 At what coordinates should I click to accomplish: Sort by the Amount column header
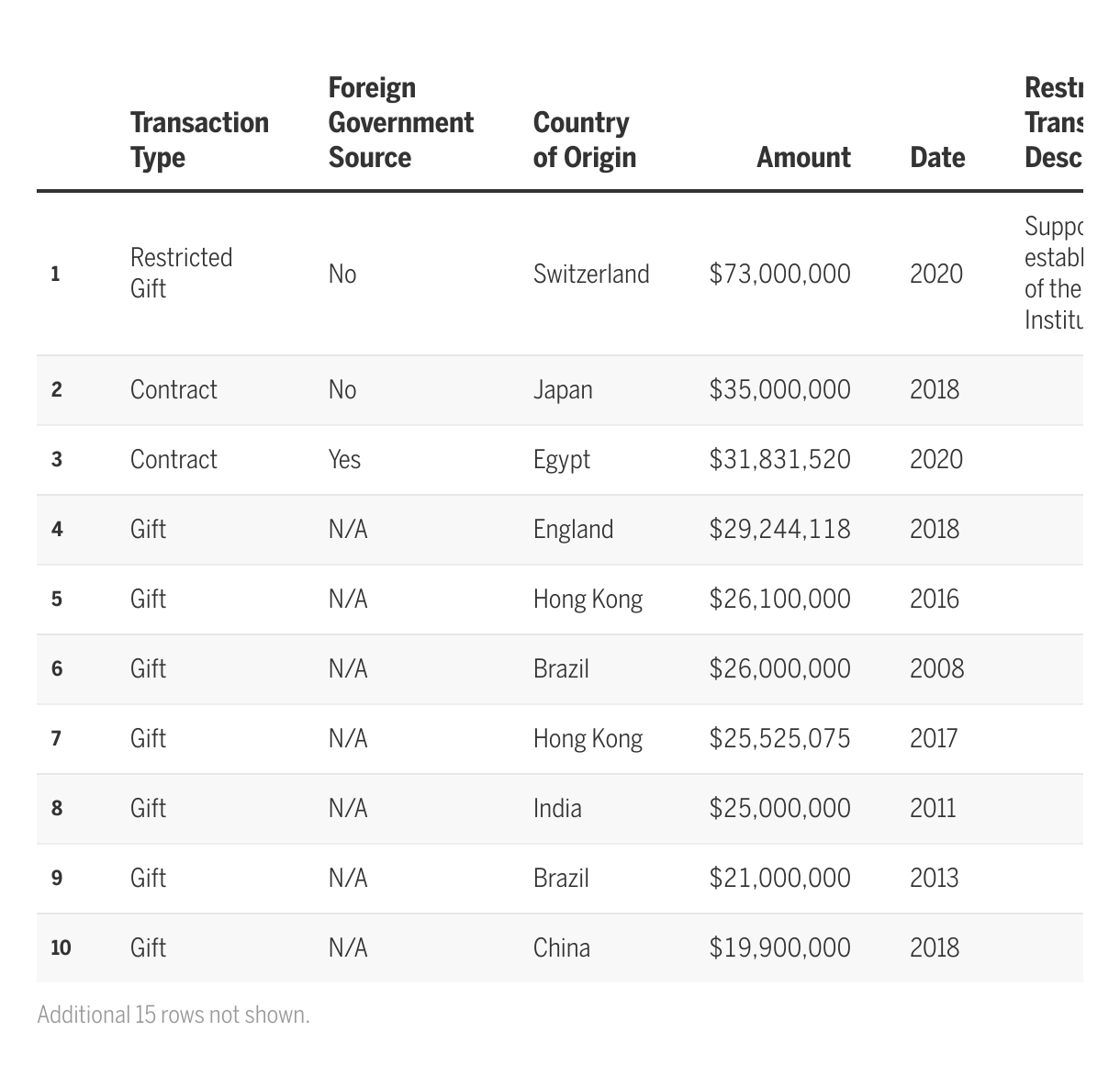tap(803, 157)
